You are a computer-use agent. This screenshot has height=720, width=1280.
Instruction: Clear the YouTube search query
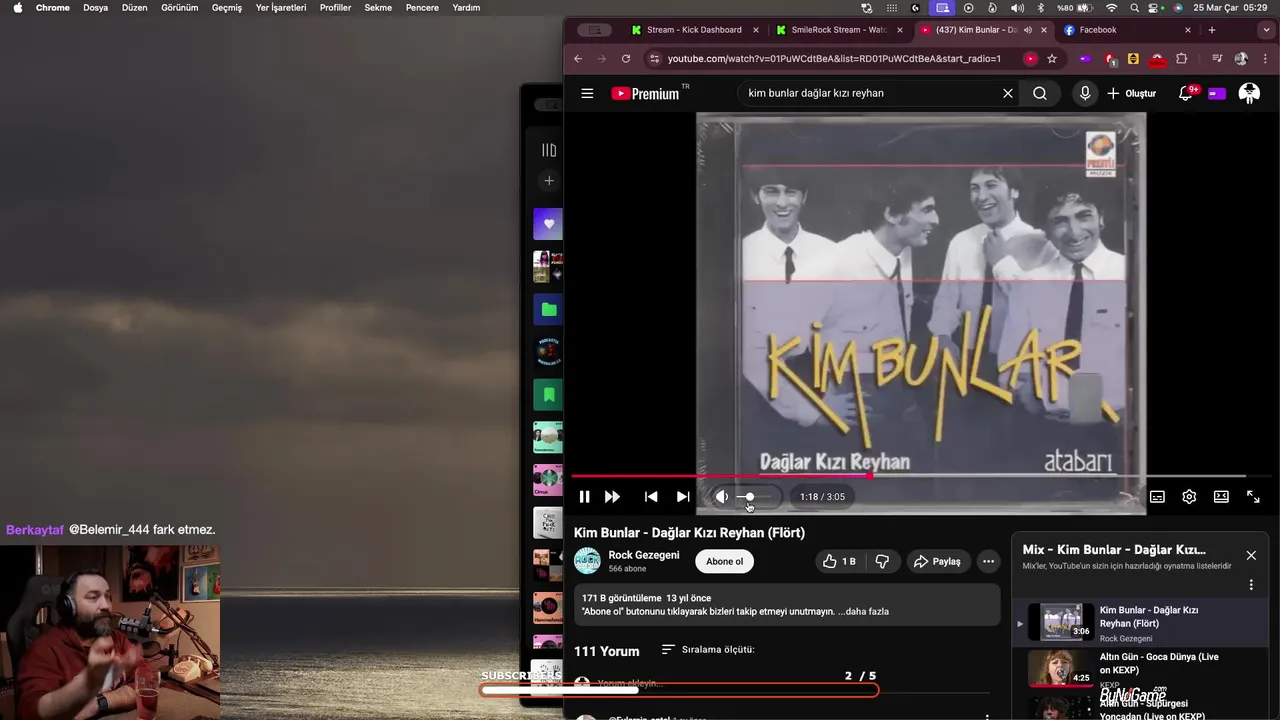click(x=1008, y=93)
